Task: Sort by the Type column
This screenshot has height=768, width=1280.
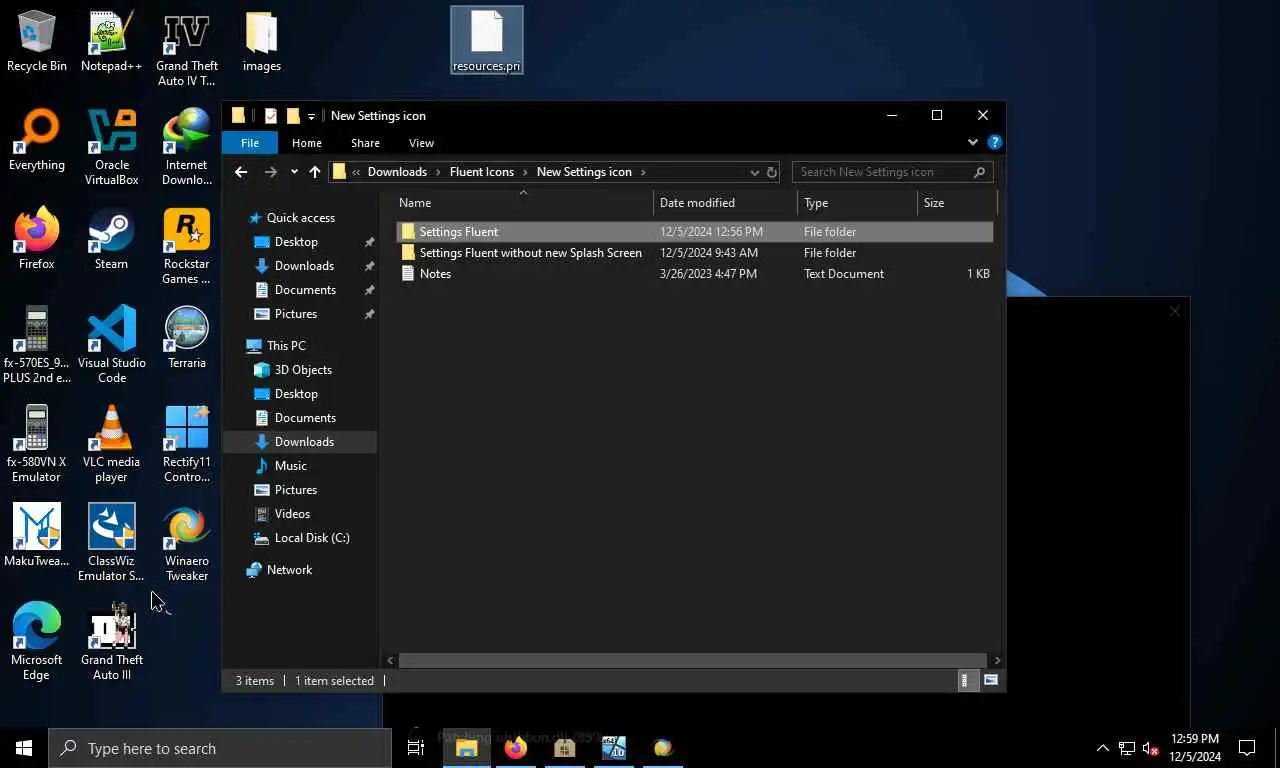Action: (857, 203)
